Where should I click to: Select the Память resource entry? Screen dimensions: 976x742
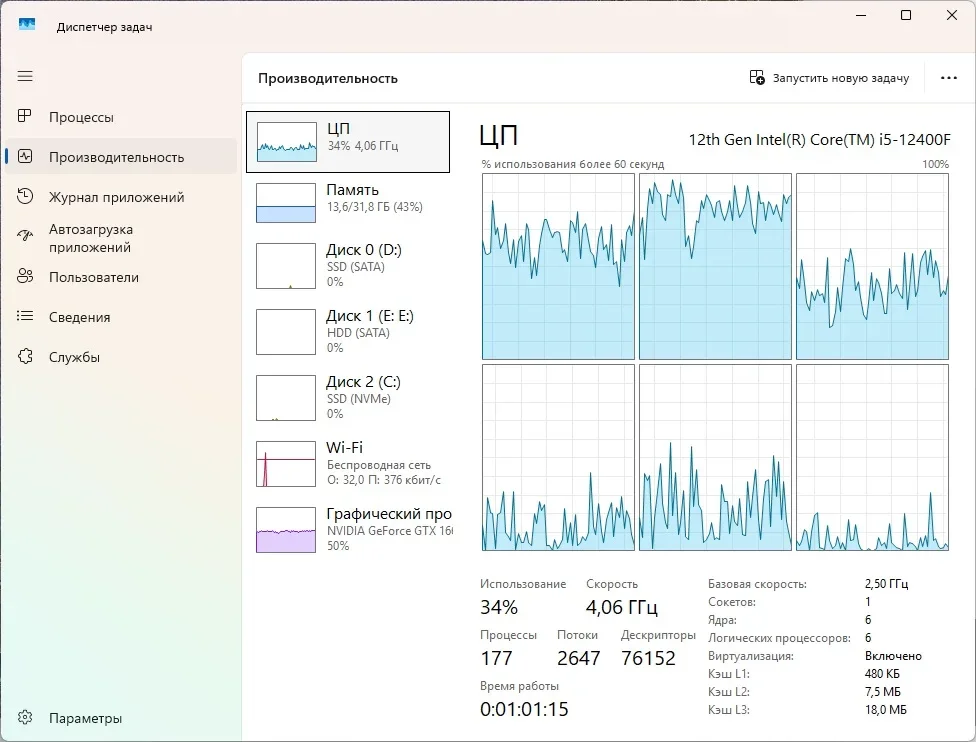(348, 202)
